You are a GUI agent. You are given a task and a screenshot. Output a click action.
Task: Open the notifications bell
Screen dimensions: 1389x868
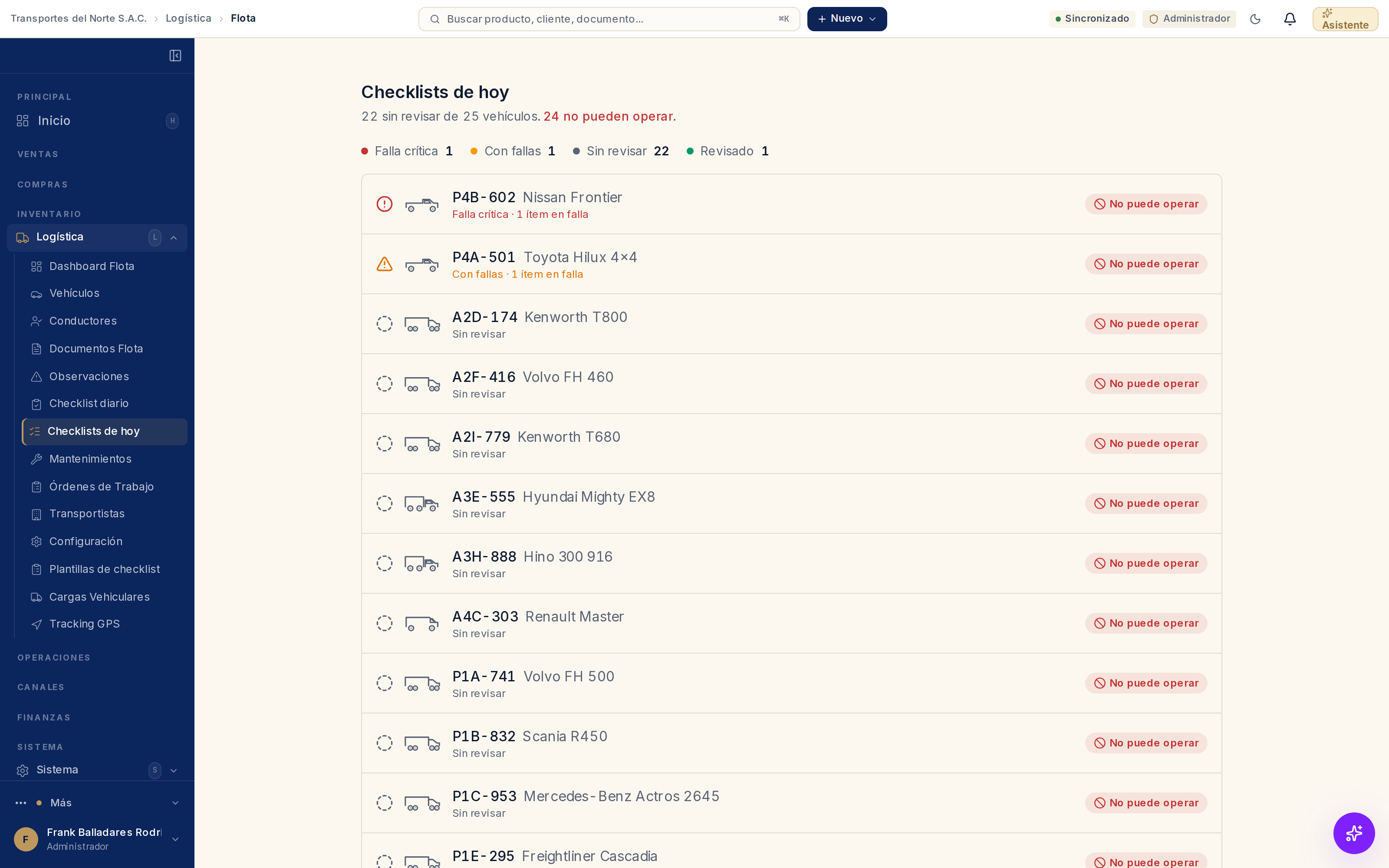click(x=1290, y=19)
